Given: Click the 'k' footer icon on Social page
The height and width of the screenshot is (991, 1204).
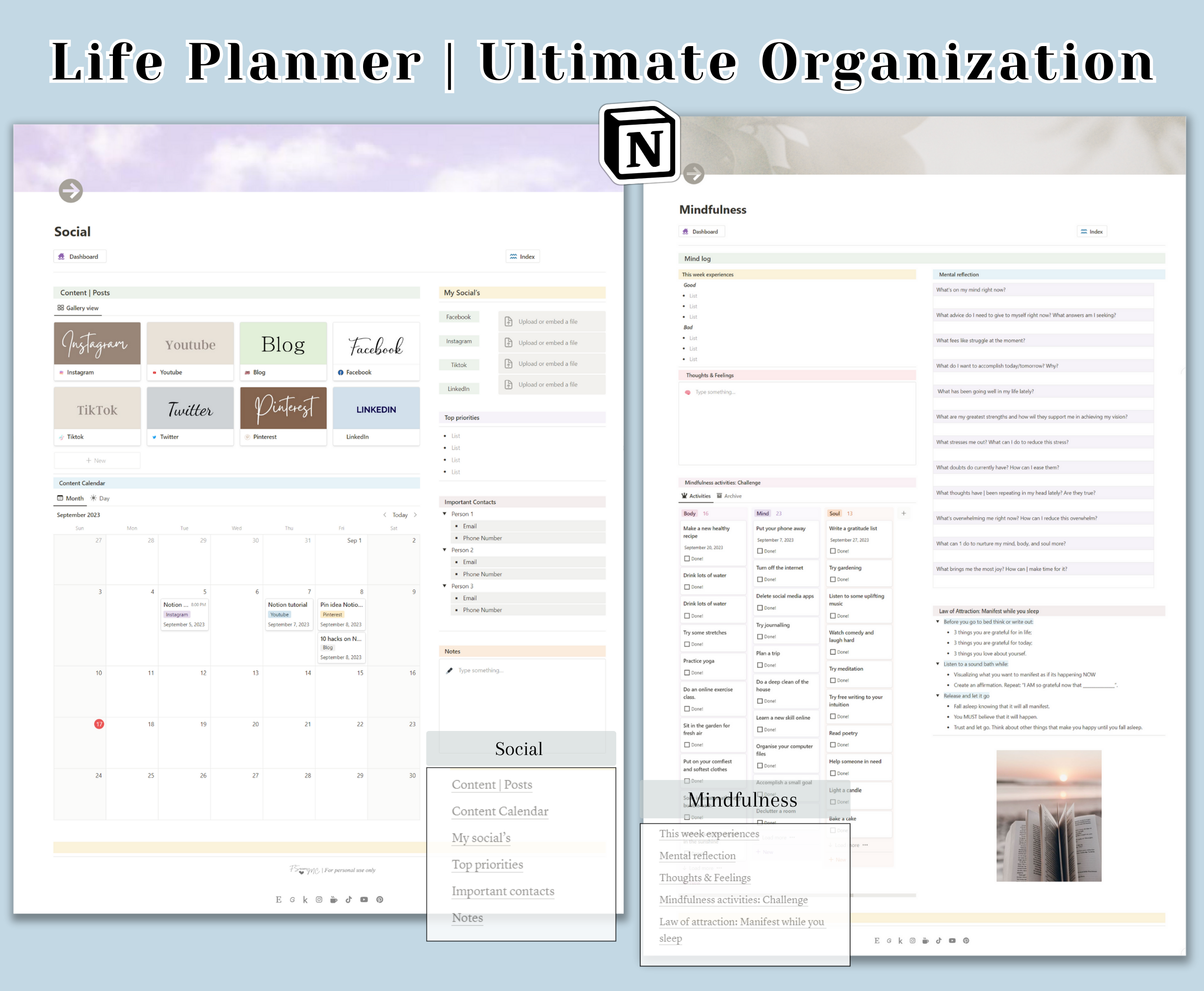Looking at the screenshot, I should coord(306,900).
